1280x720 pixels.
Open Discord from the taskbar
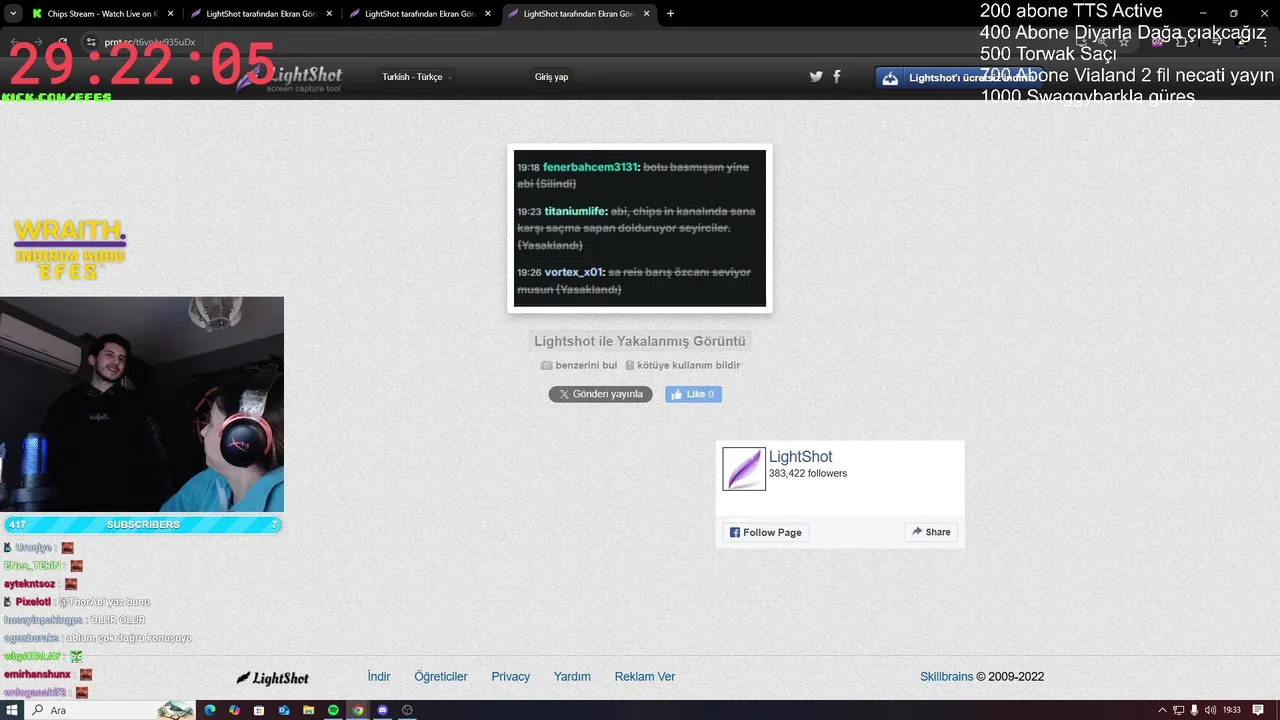click(382, 710)
